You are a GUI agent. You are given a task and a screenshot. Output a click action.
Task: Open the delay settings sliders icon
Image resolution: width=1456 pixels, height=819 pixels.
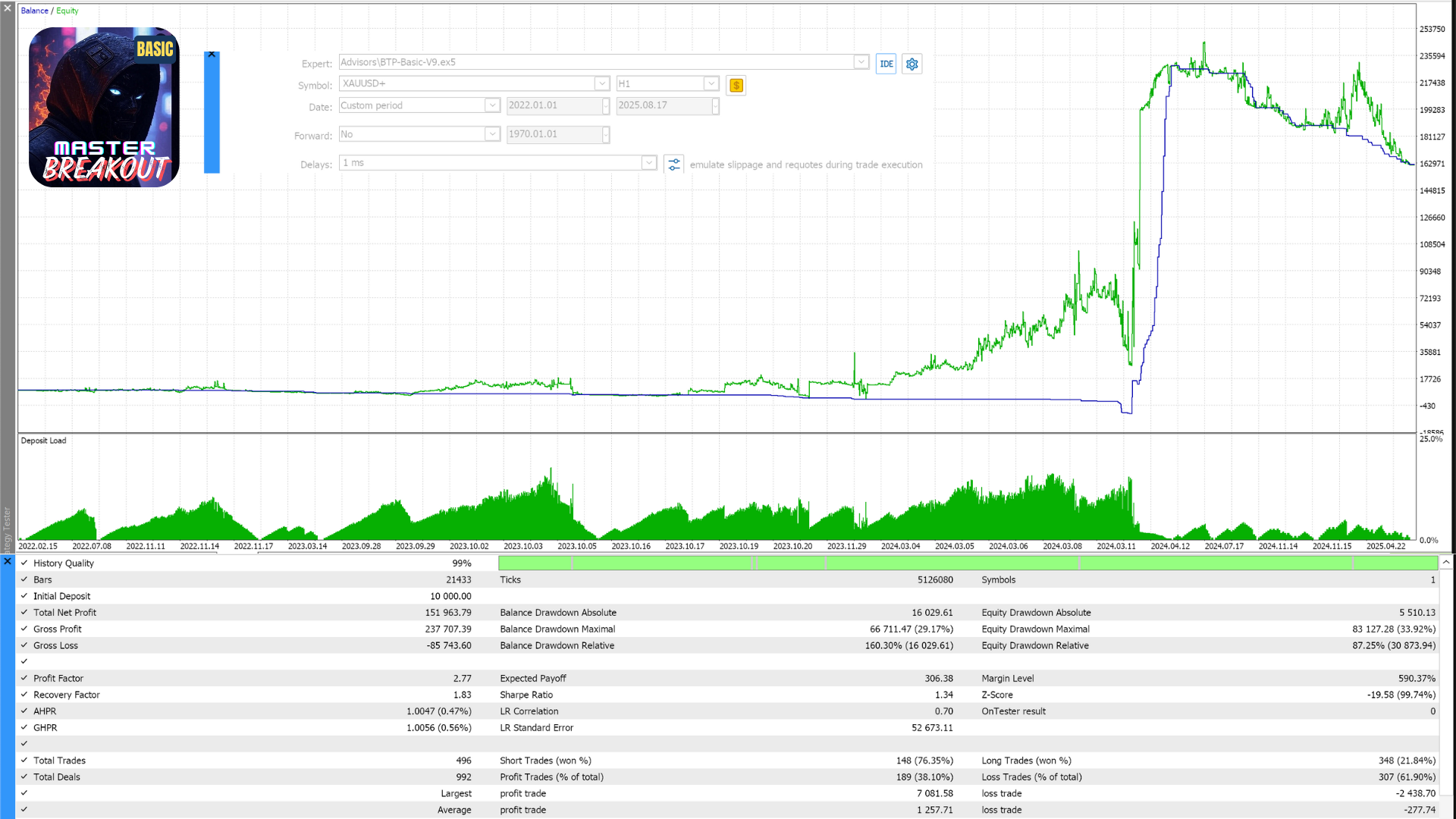pyautogui.click(x=673, y=164)
